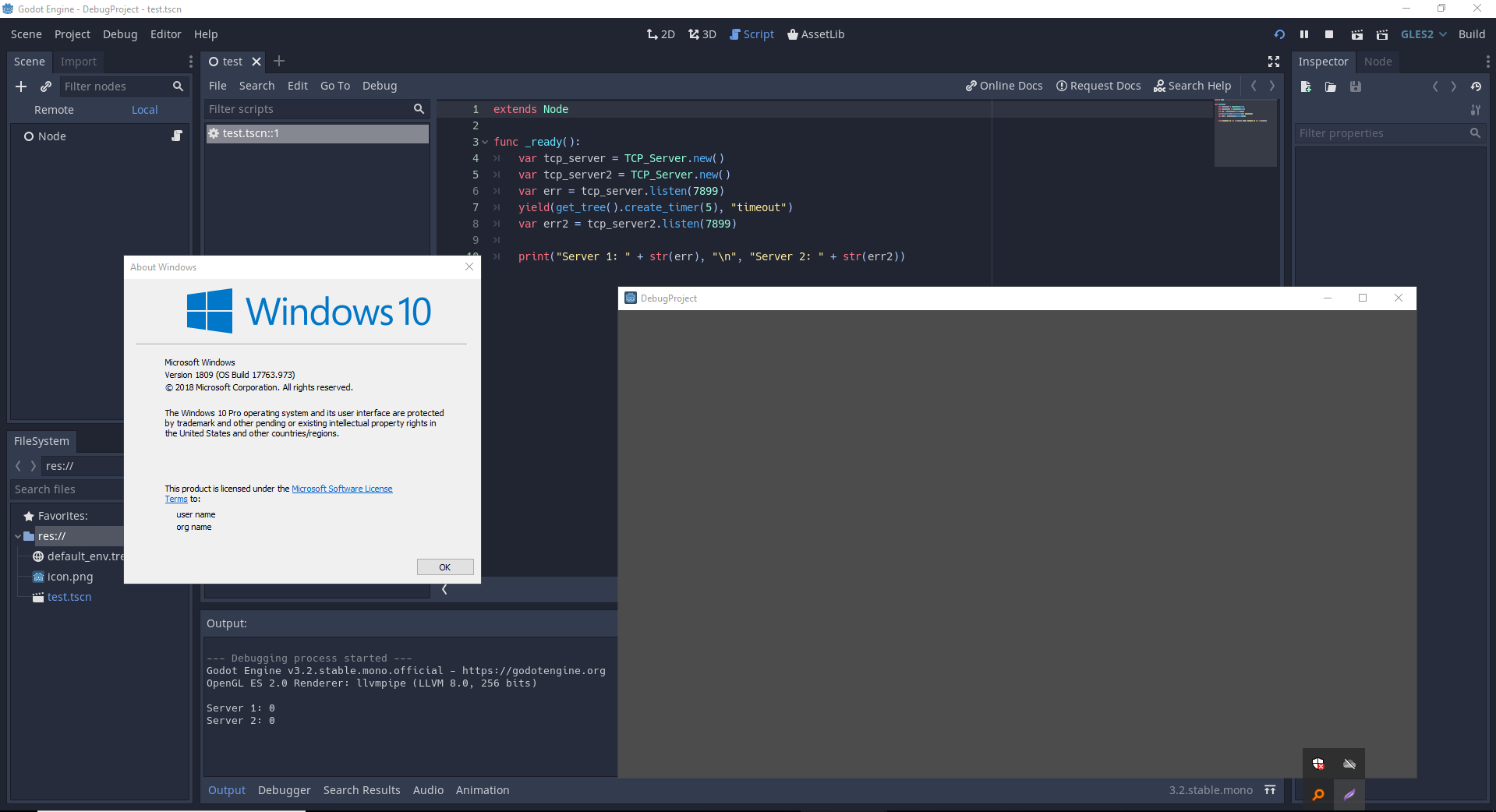Instance a child scene
Screen dimensions: 1496x812
45,86
